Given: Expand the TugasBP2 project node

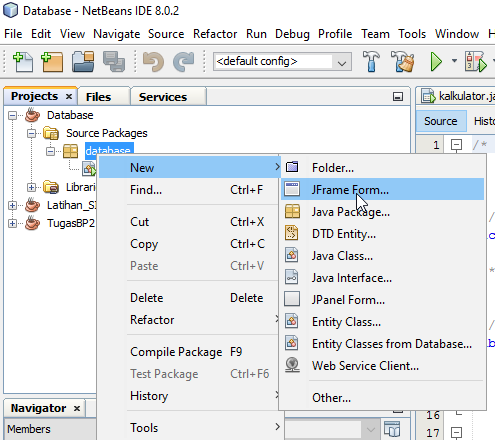Looking at the screenshot, I should tap(12, 223).
